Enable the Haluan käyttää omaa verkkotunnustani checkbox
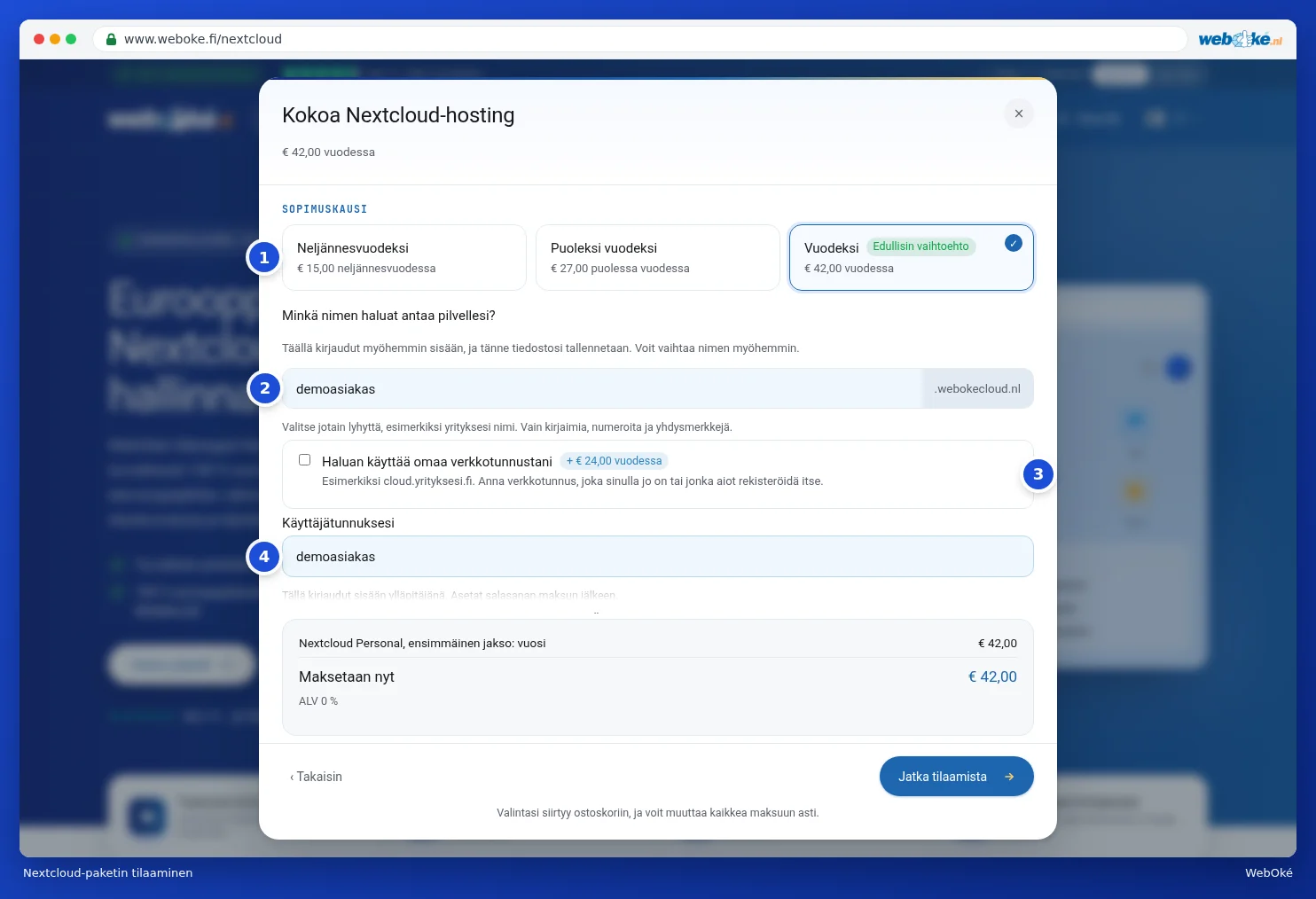The height and width of the screenshot is (899, 1316). coord(305,460)
